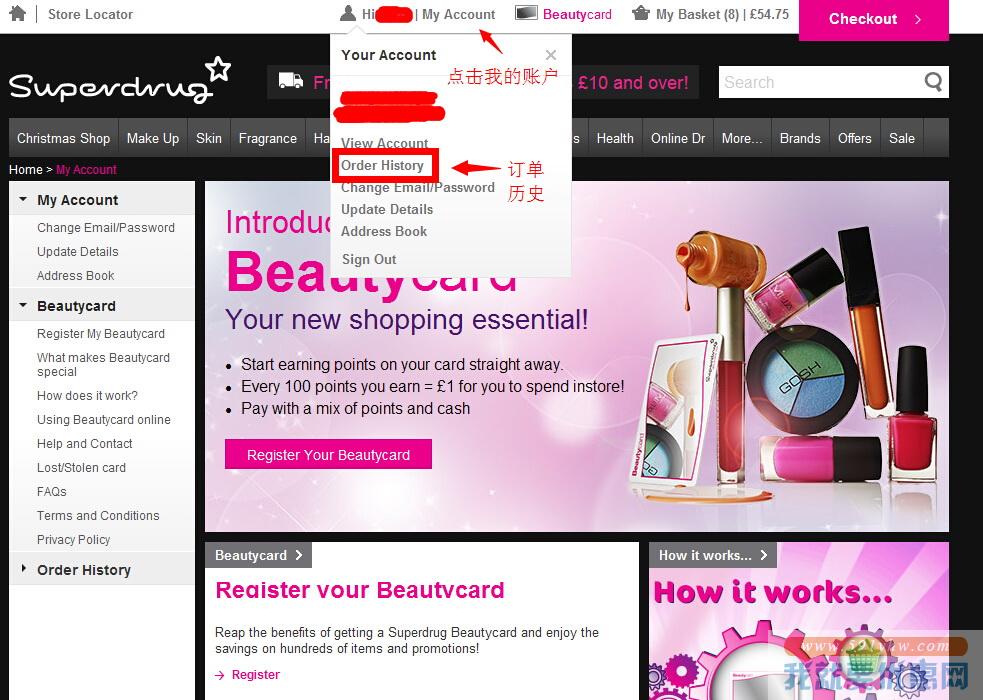The width and height of the screenshot is (983, 700).
Task: Focus the Search input field
Action: [x=821, y=82]
